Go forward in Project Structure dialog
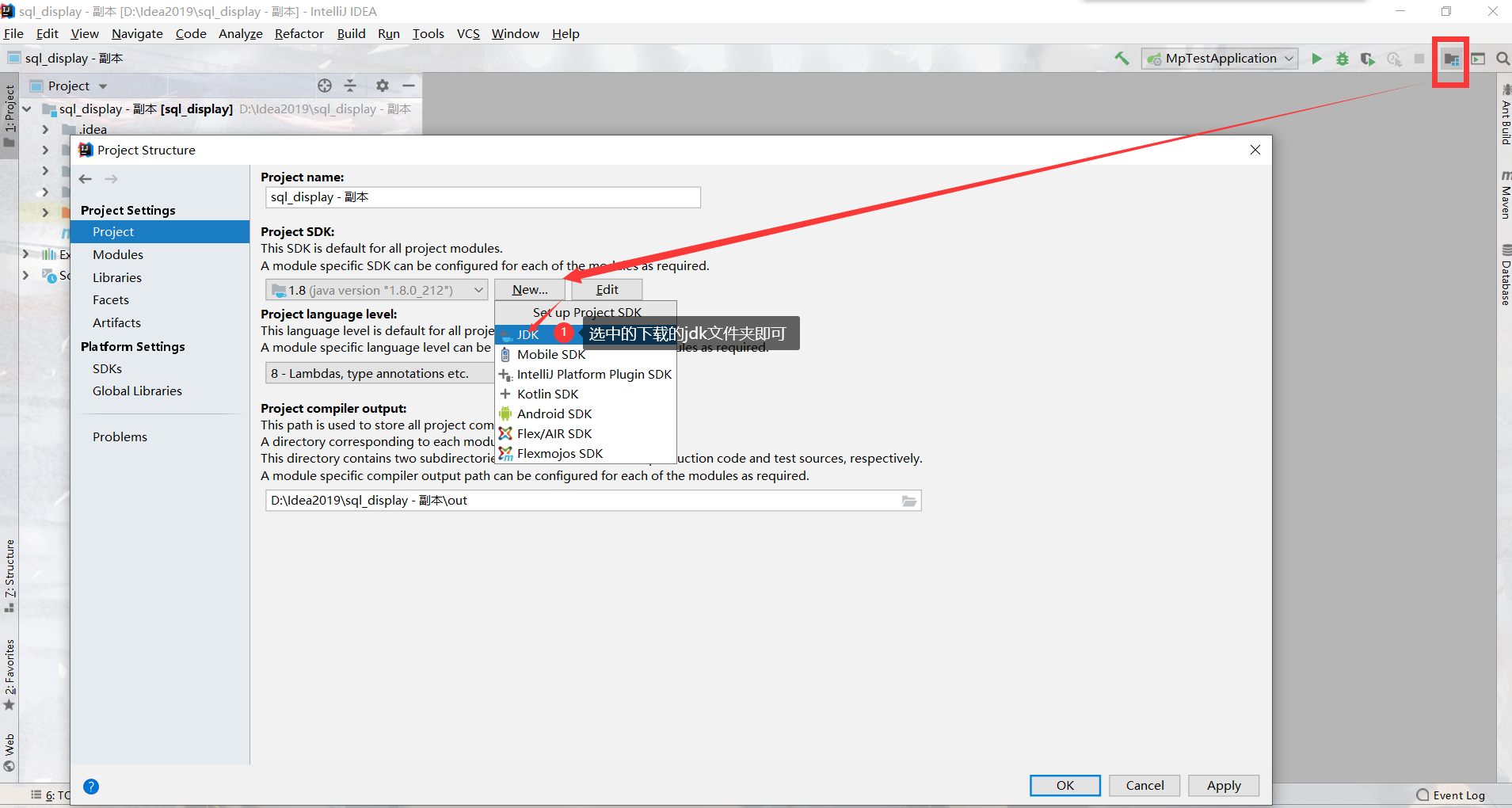This screenshot has height=808, width=1512. (111, 179)
